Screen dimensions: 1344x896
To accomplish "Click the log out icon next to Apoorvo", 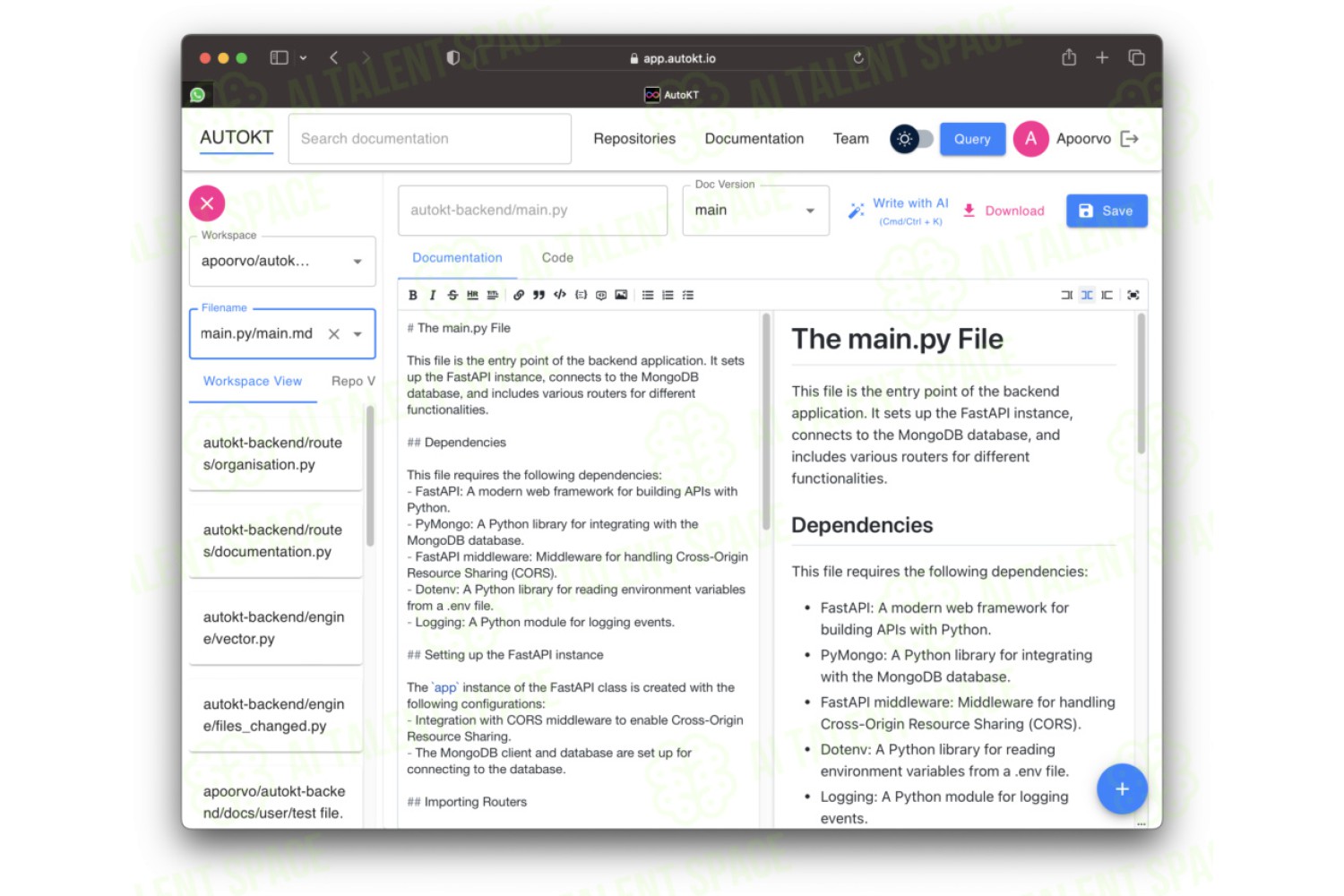I will pos(1130,139).
